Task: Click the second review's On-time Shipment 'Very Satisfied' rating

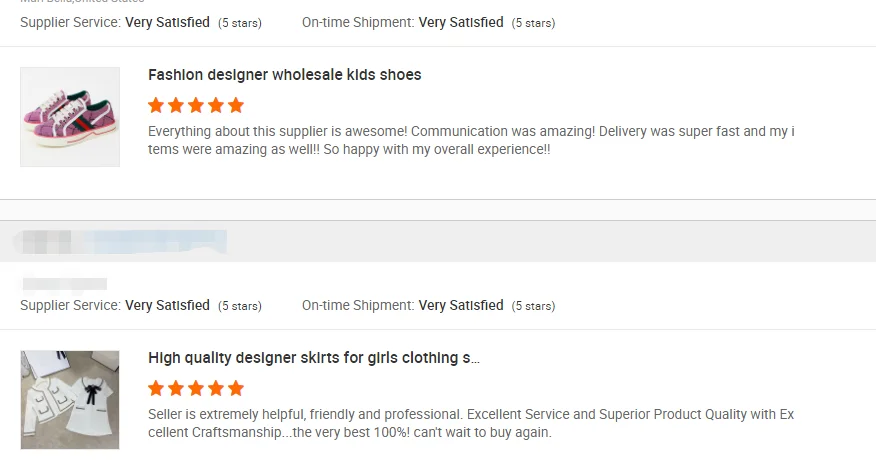Action: point(461,305)
